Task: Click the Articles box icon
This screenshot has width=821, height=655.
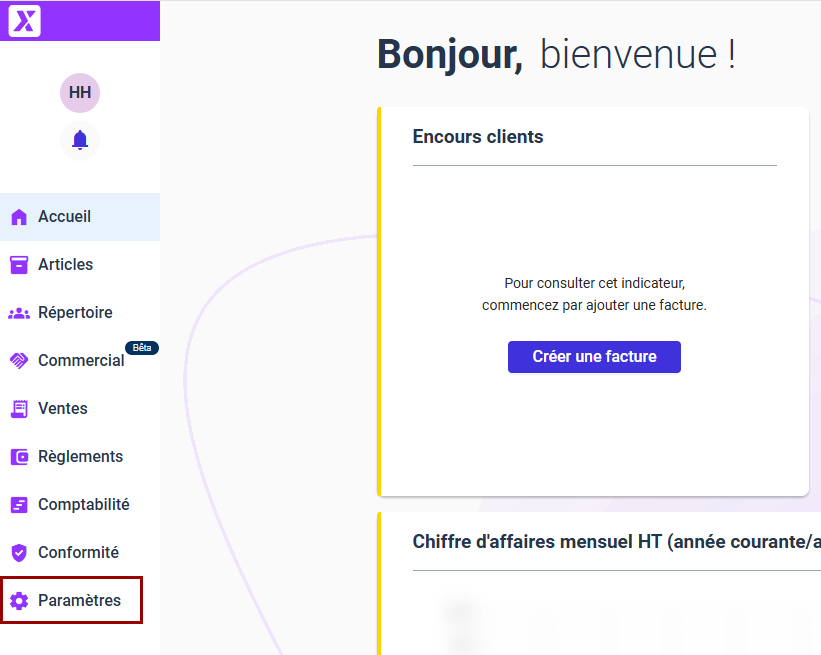Action: coord(19,265)
